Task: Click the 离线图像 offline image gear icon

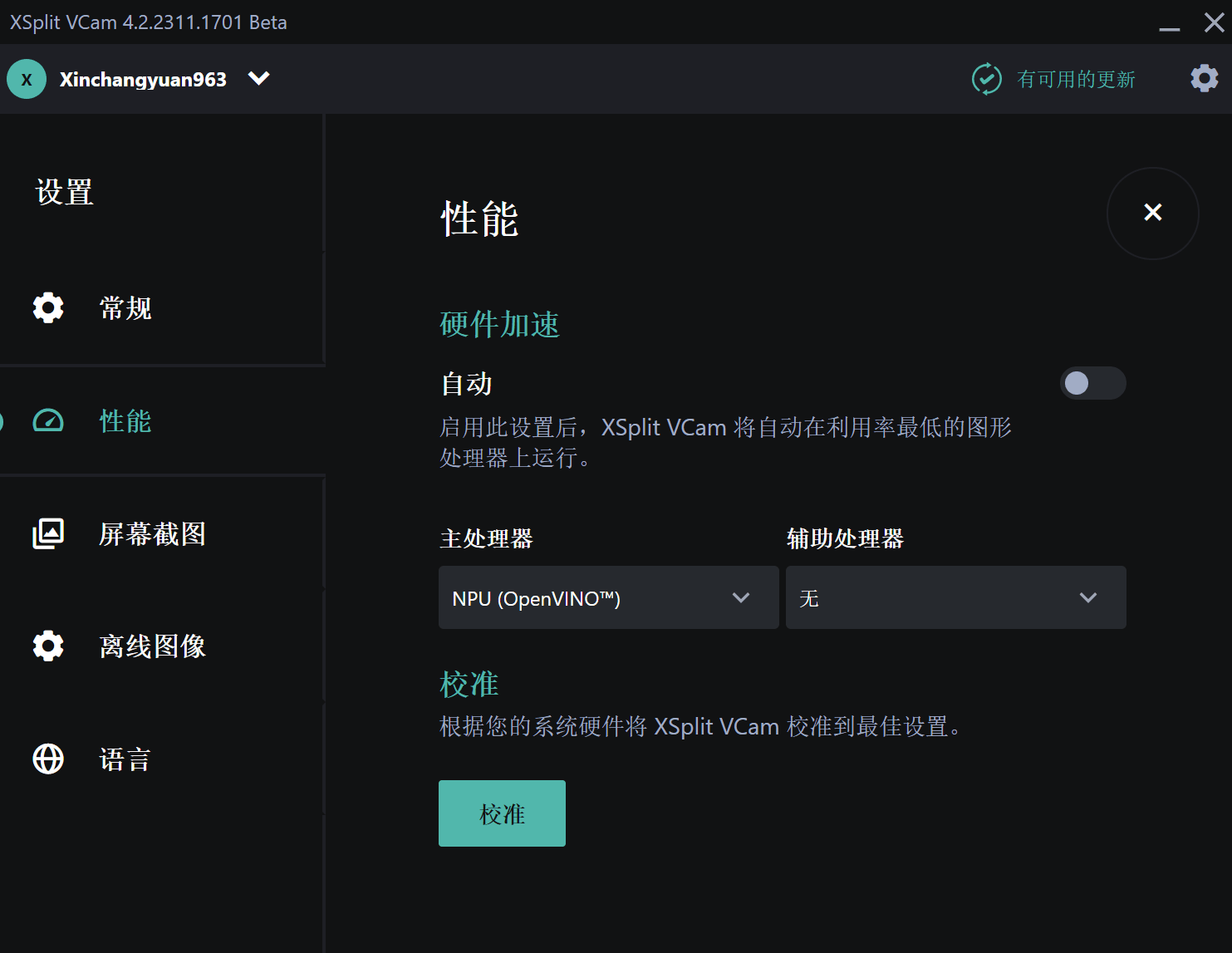Action: pos(47,646)
